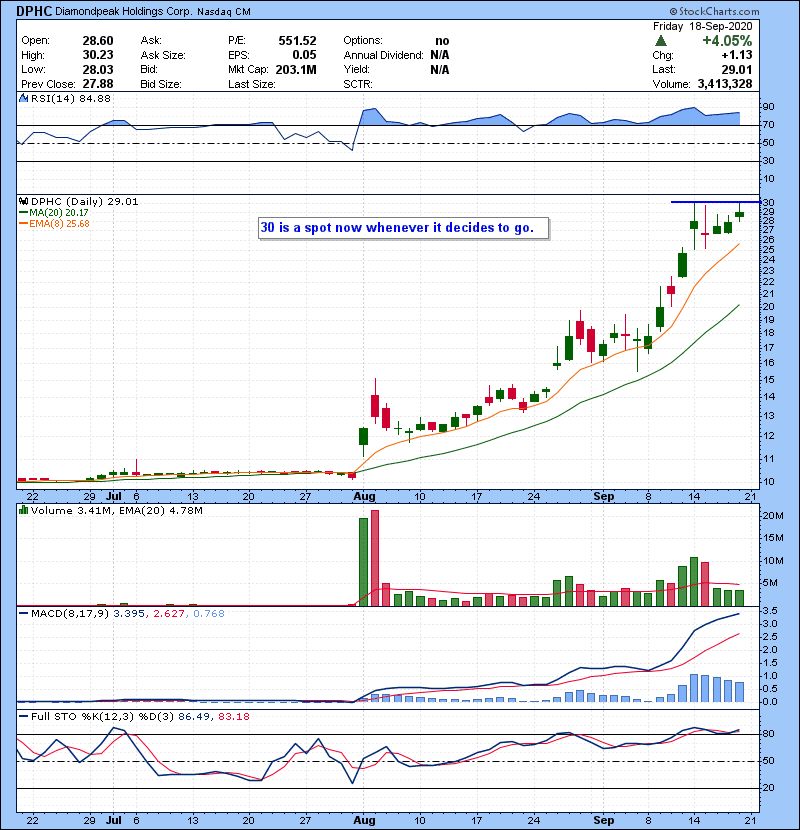Image resolution: width=800 pixels, height=830 pixels.
Task: Click the green up-triangle next to +4.05%
Action: click(x=661, y=41)
